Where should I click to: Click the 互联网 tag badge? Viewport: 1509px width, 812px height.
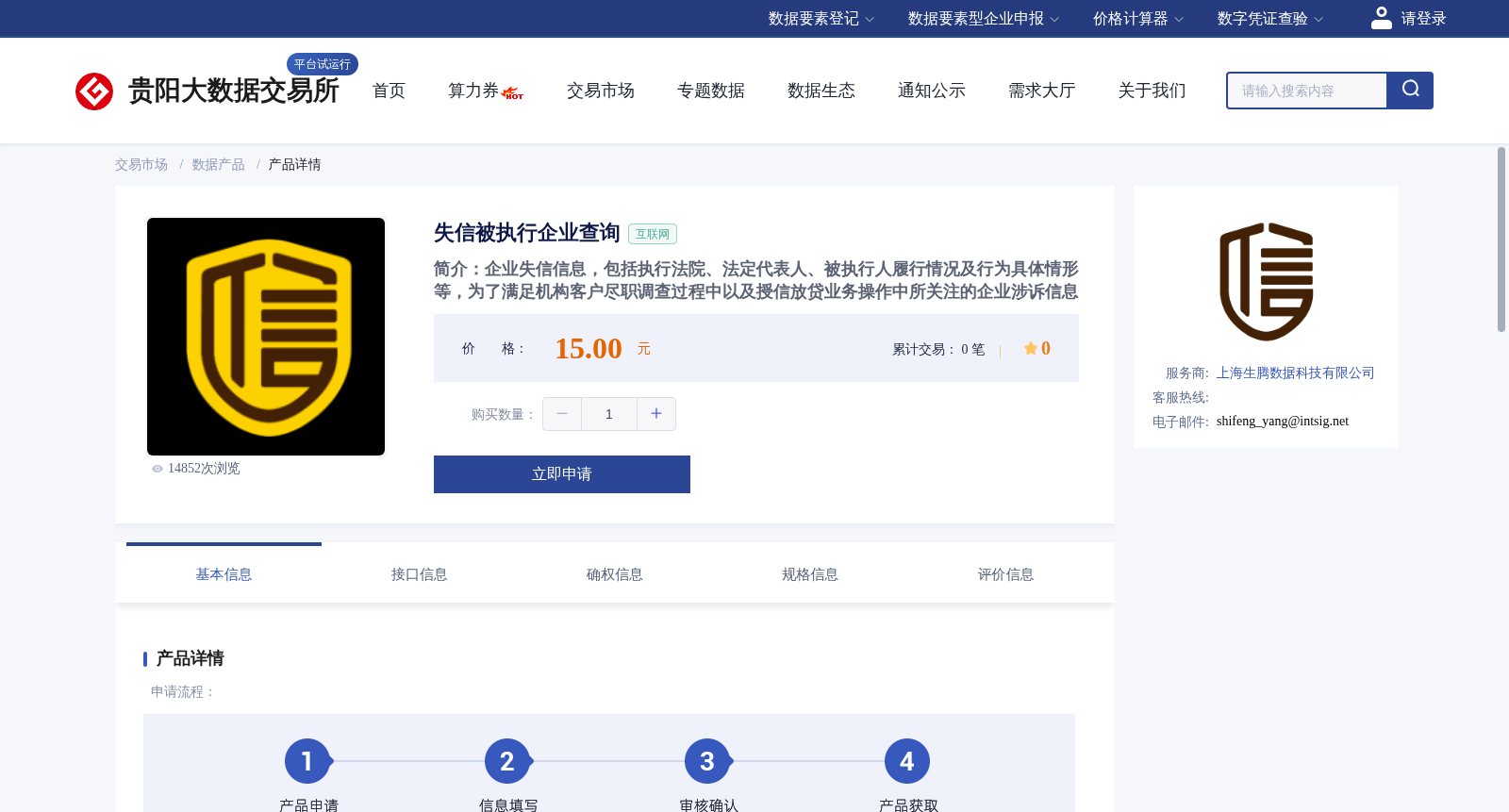[x=653, y=234]
